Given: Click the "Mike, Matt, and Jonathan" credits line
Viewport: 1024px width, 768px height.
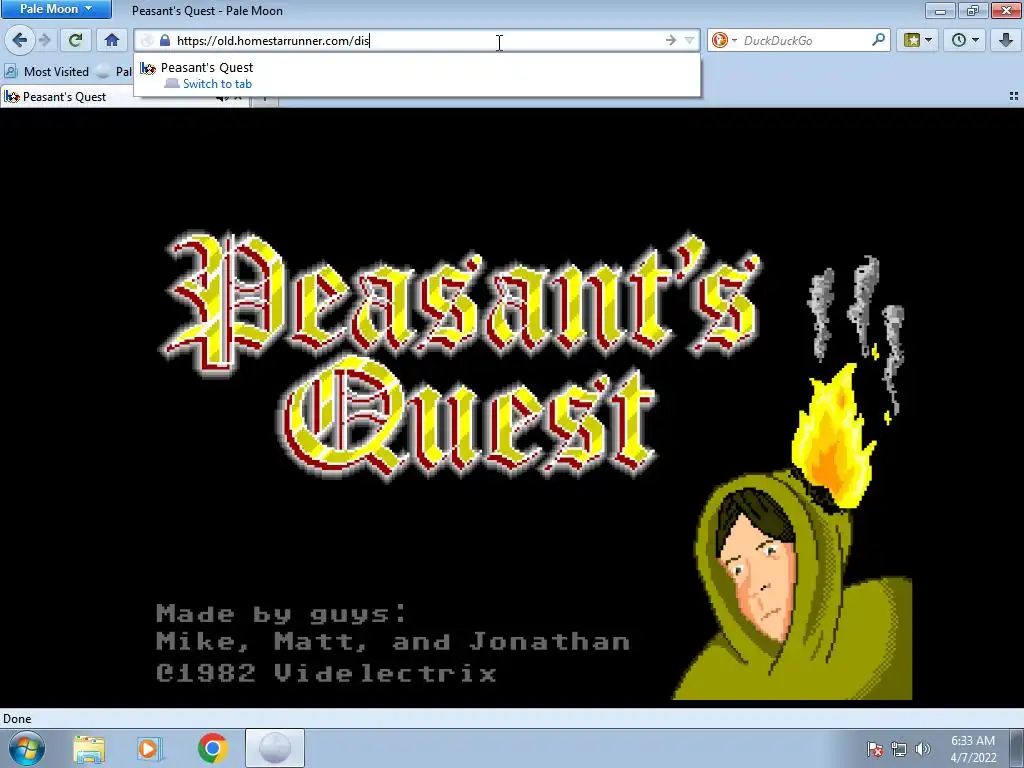Looking at the screenshot, I should tap(393, 641).
